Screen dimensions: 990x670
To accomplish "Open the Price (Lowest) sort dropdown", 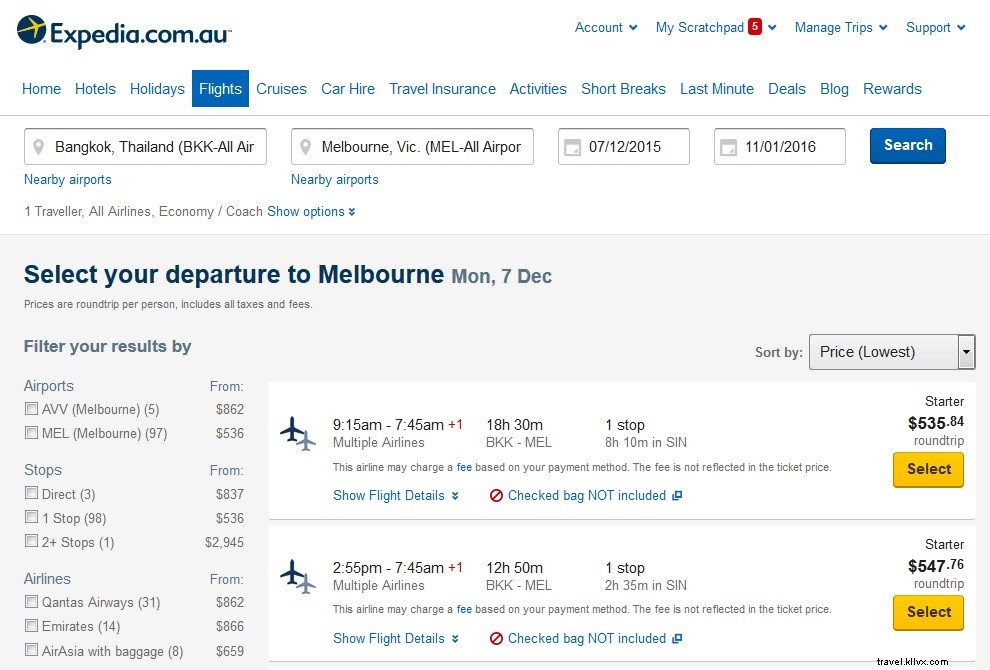I will tap(890, 352).
